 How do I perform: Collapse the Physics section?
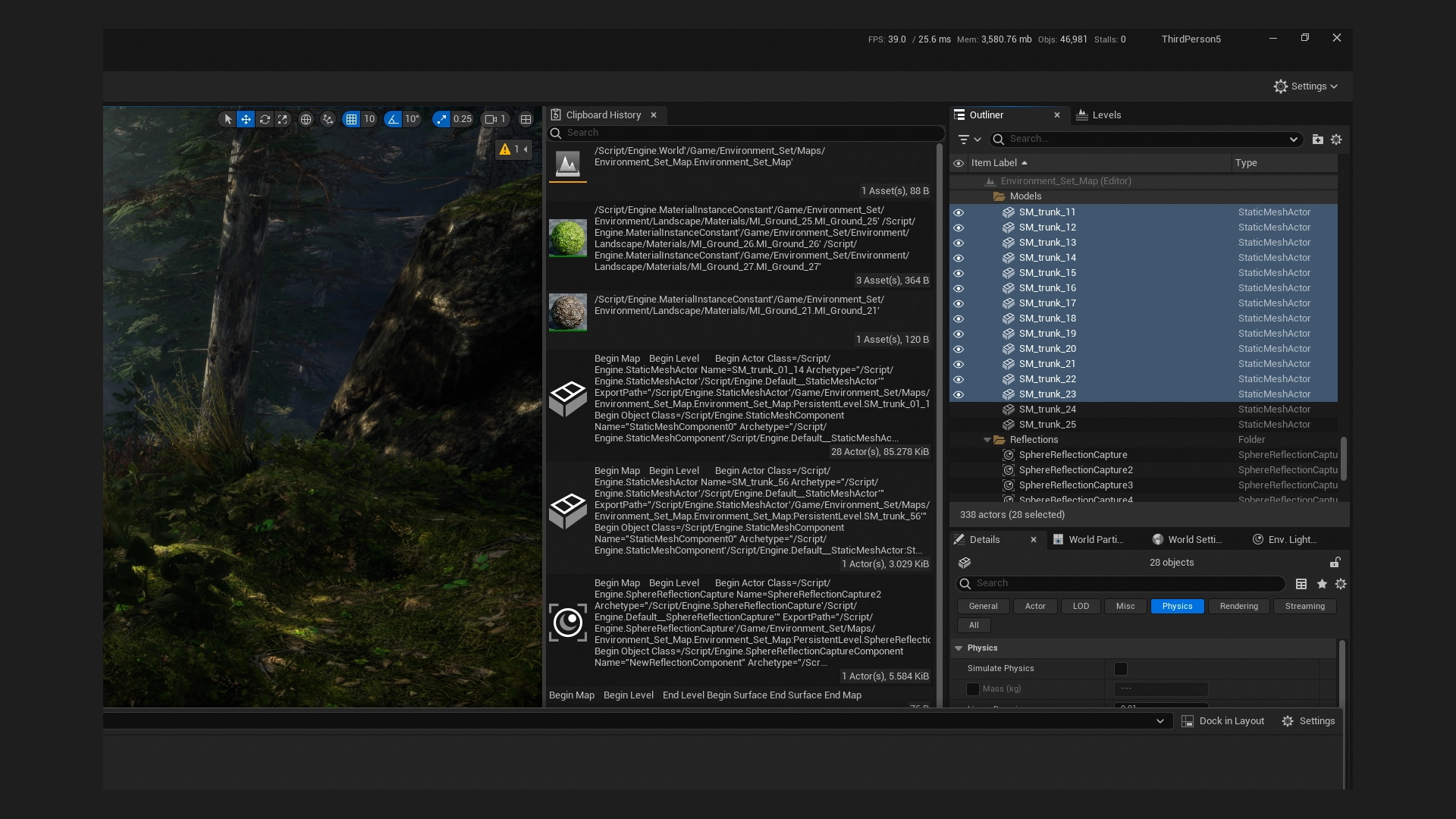coord(959,648)
